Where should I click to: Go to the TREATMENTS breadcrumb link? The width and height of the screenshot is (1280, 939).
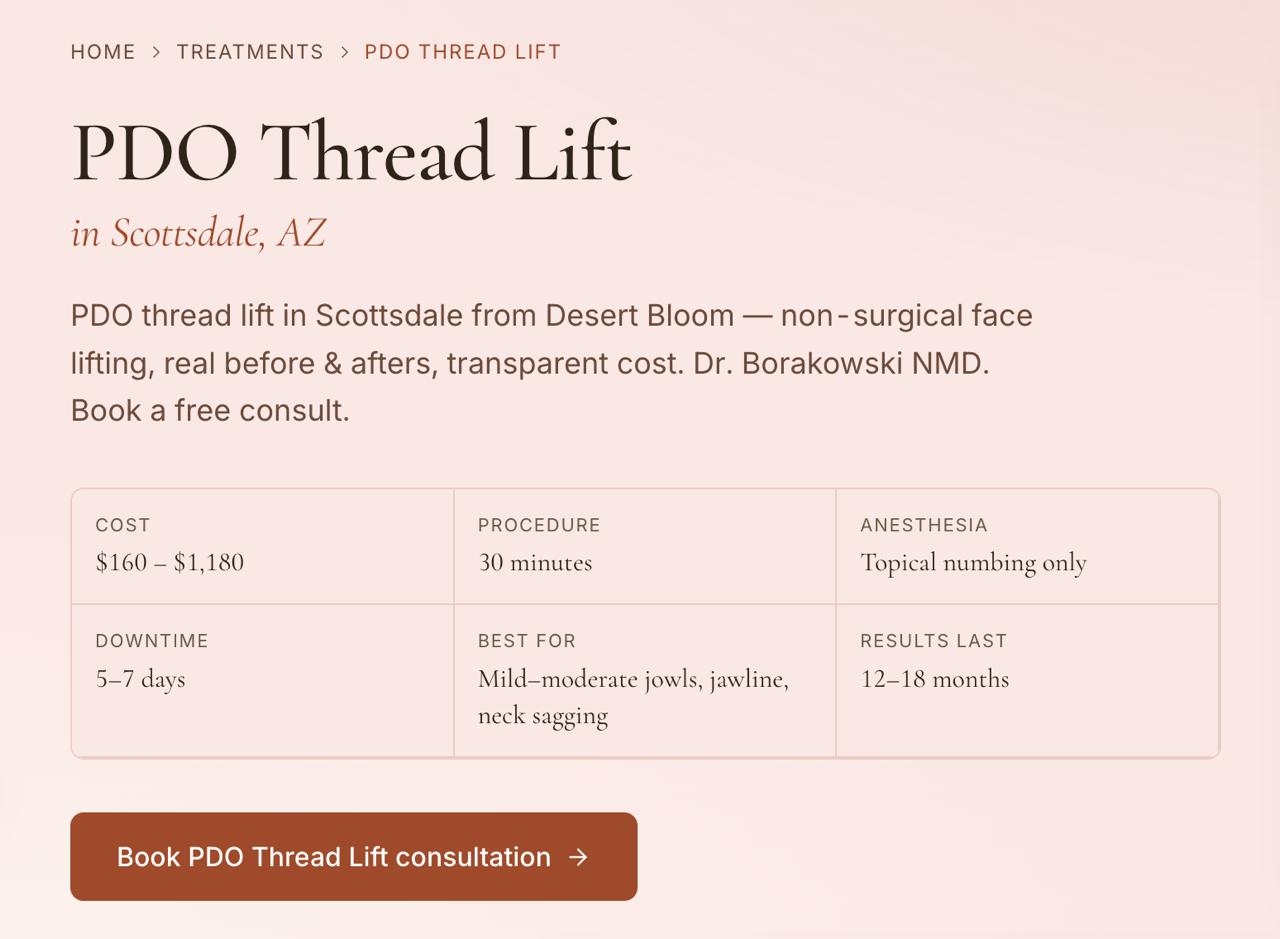(x=250, y=52)
